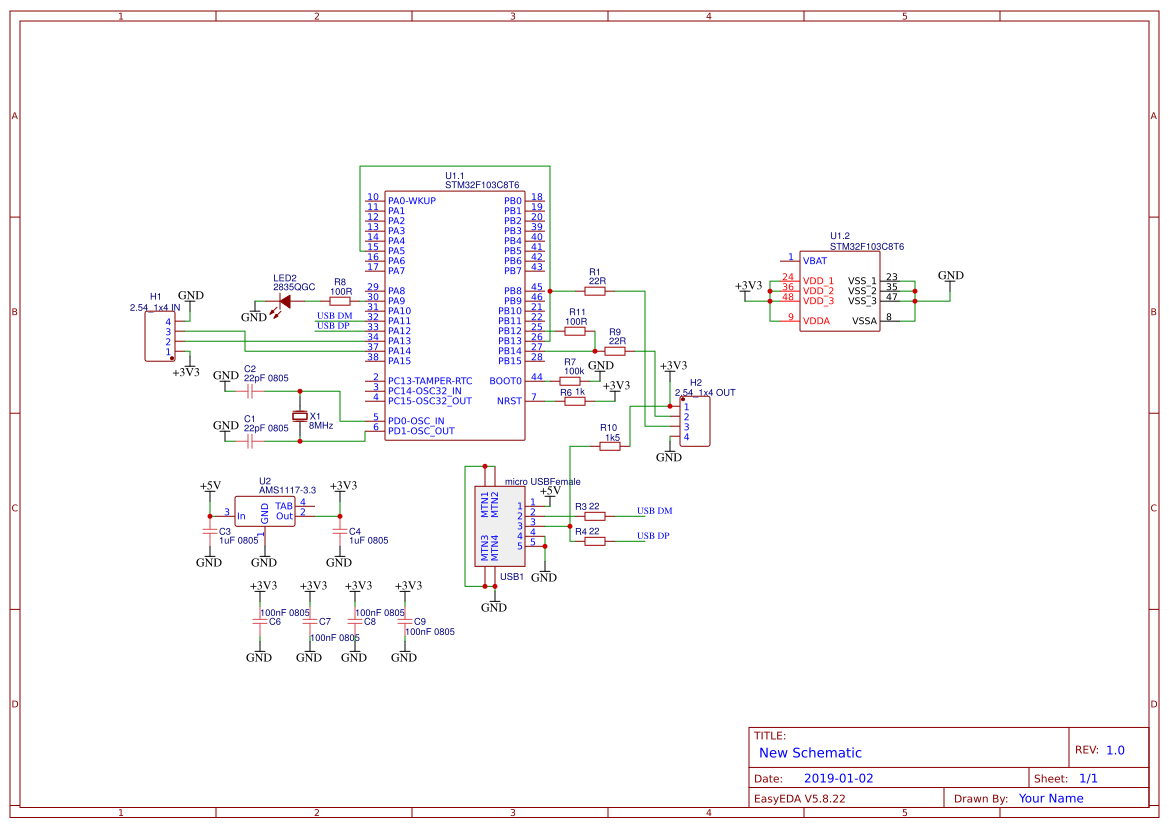
Task: Click the C2 22pF capacitor symbol
Action: [x=250, y=391]
